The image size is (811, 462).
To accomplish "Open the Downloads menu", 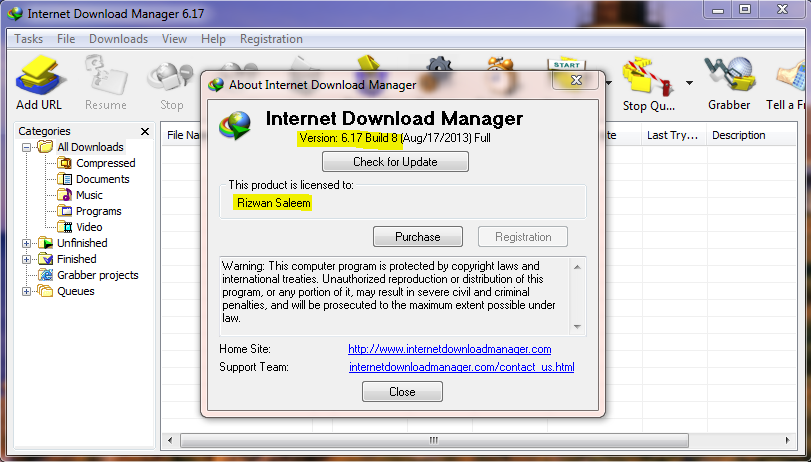I will pos(118,39).
